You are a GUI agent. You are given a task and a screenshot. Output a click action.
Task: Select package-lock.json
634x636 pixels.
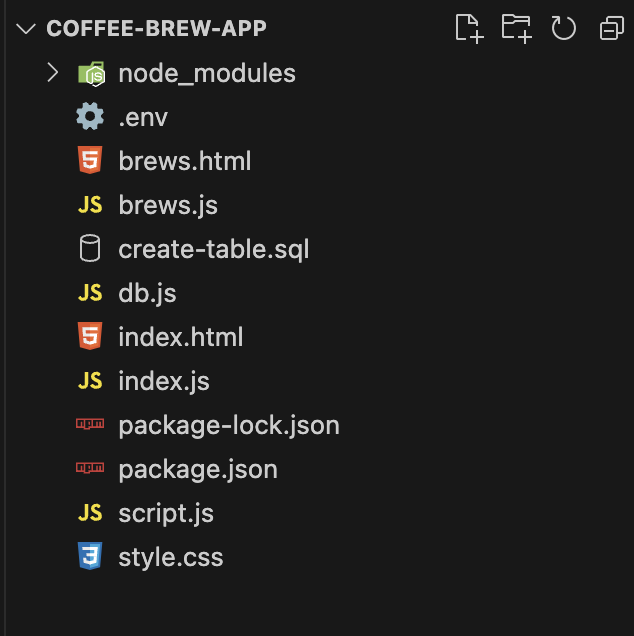point(229,425)
